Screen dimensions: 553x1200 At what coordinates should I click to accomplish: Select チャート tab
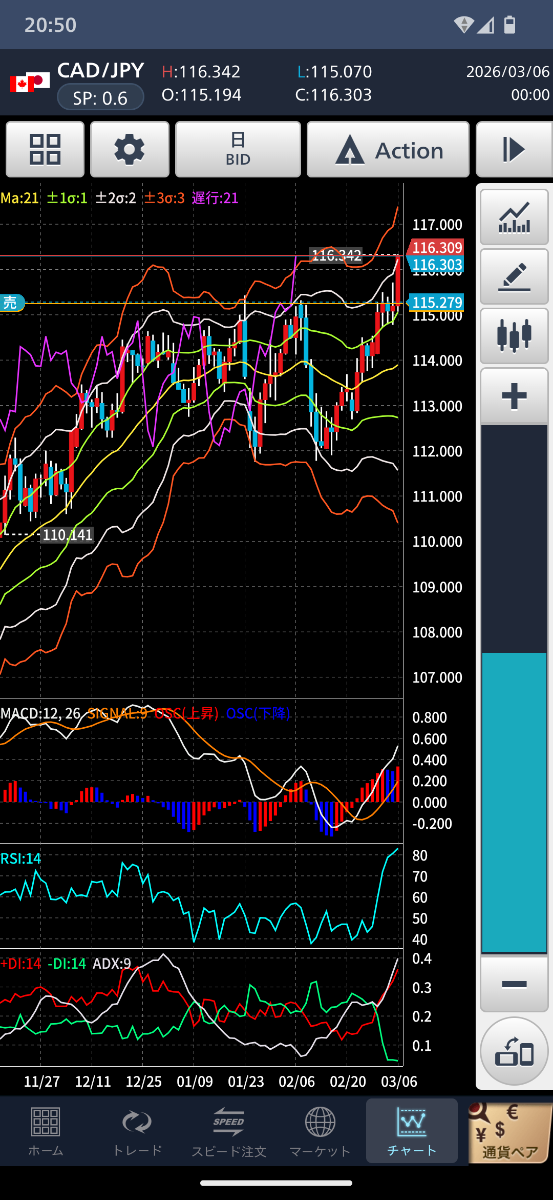click(x=412, y=1131)
